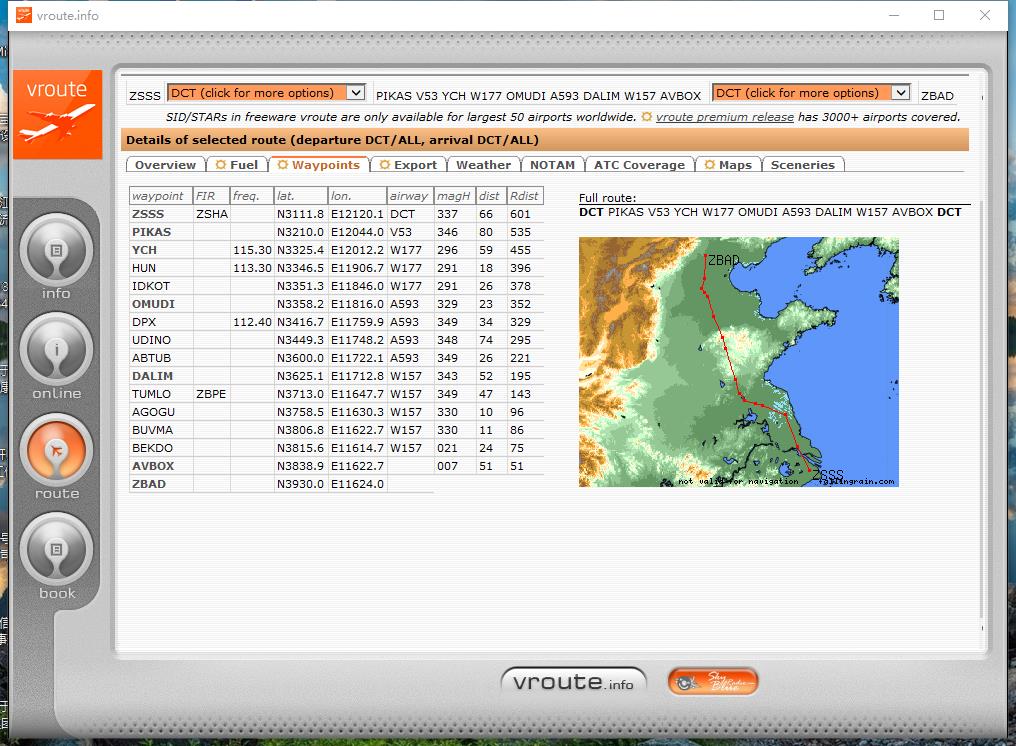Select the route sidebar button
Screen dimensions: 1016x746
point(56,452)
